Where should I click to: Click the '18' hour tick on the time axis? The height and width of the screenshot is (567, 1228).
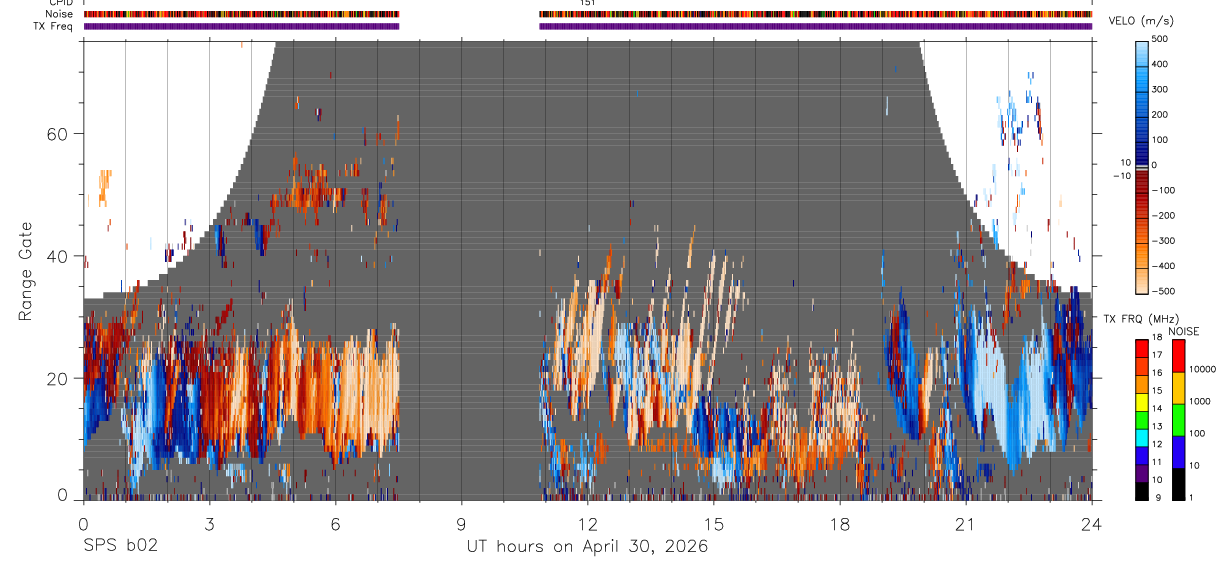point(840,523)
